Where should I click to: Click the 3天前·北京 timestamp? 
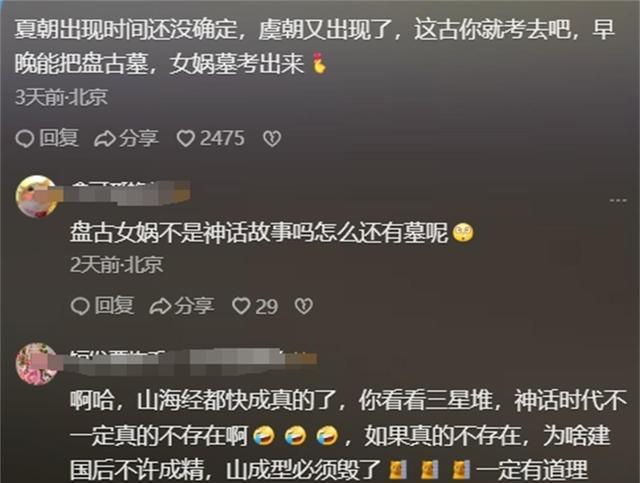point(61,97)
